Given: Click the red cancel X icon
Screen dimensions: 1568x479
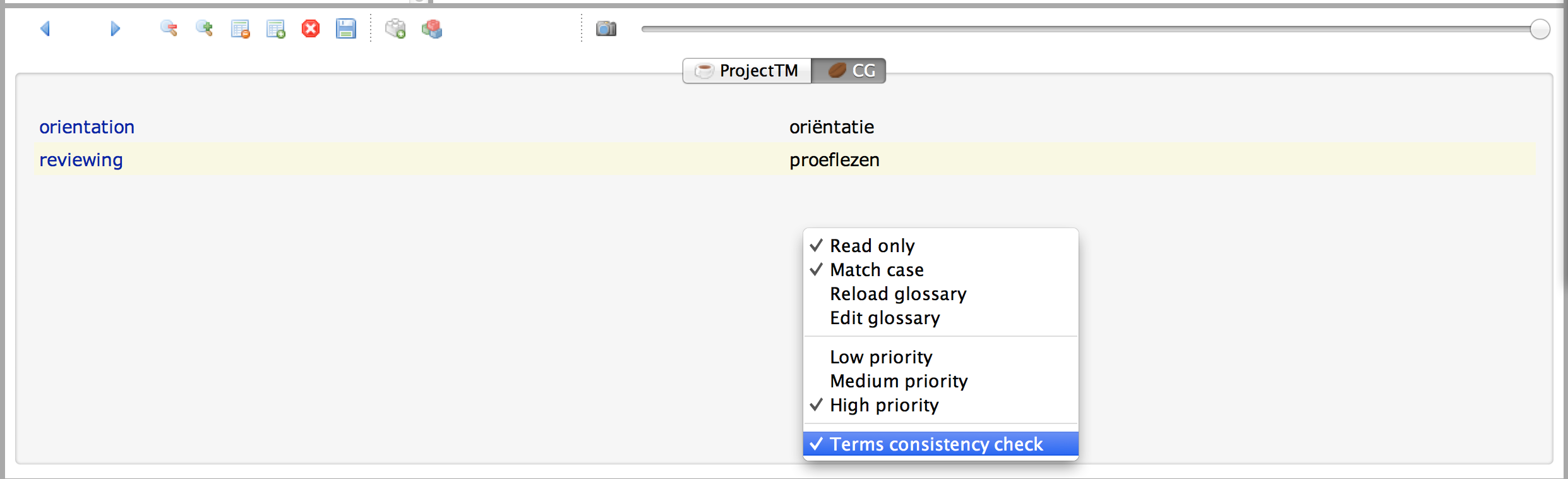Looking at the screenshot, I should coord(311,28).
